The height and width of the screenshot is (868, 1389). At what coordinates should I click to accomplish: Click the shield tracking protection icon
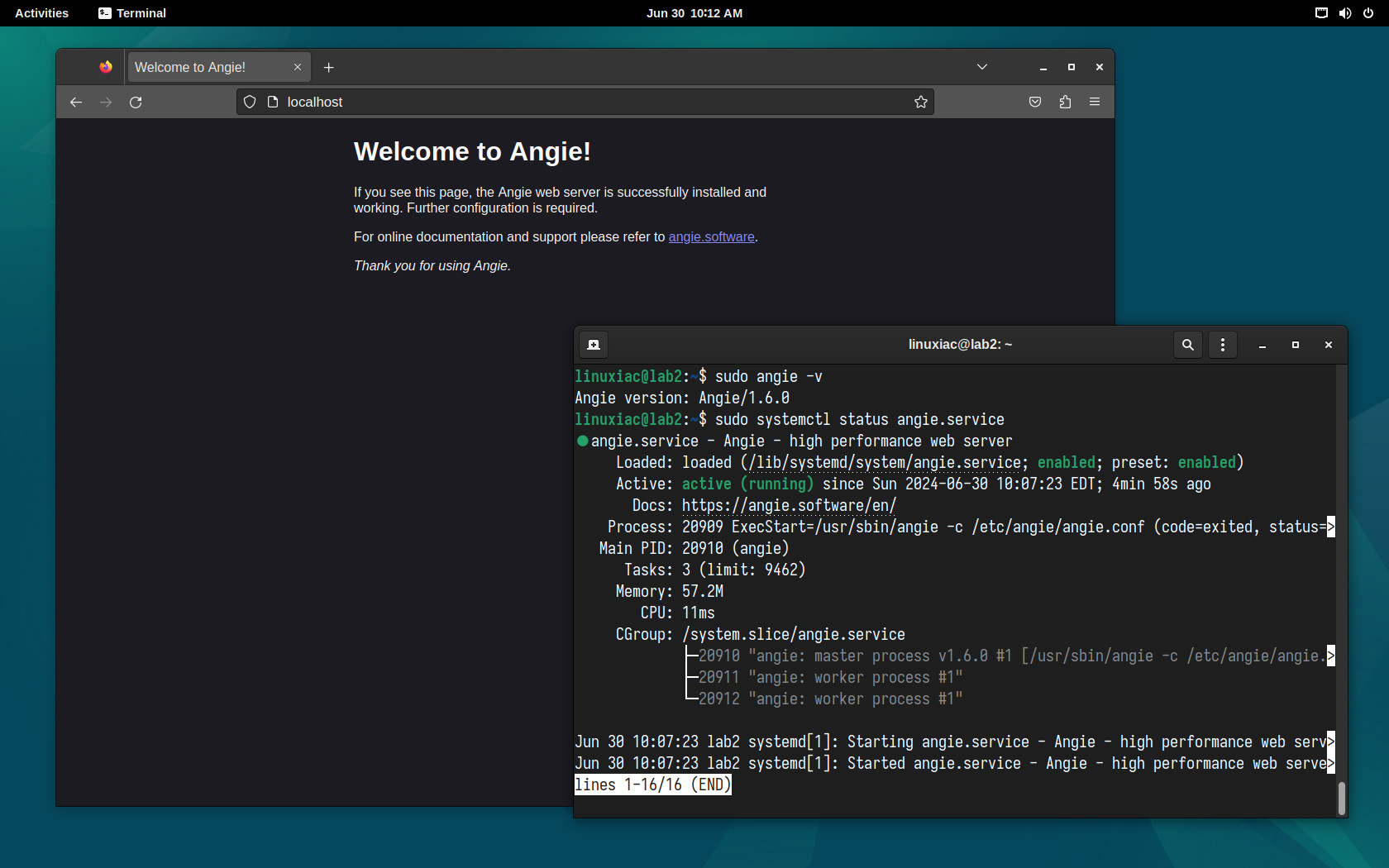250,102
